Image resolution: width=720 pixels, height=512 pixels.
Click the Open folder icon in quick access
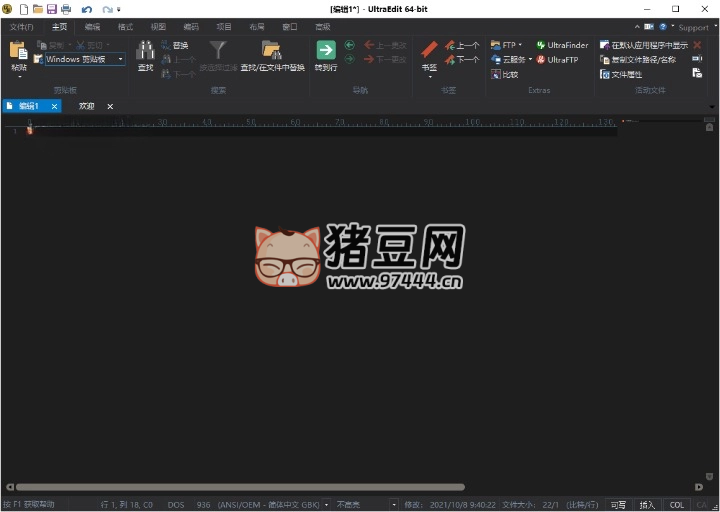(38, 9)
